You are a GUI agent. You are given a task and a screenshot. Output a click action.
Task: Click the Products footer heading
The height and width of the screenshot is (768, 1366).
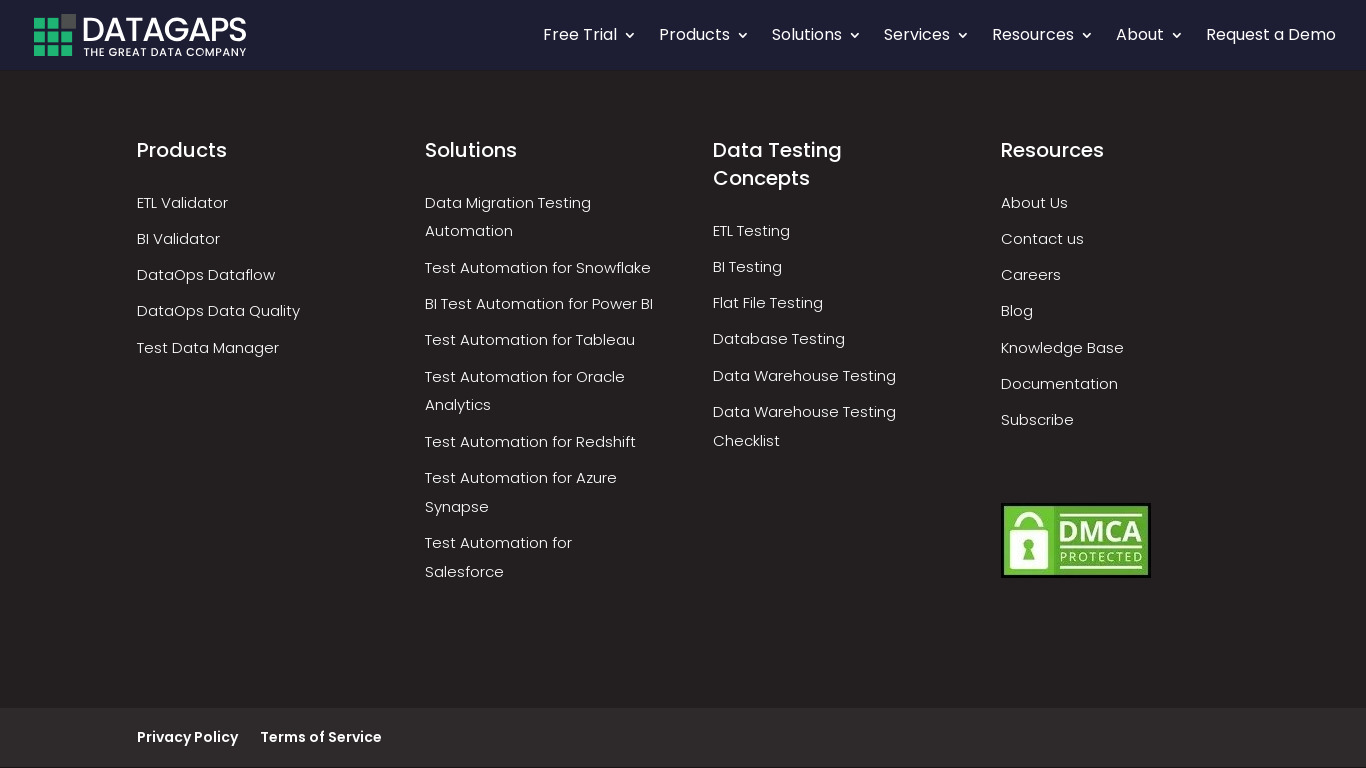click(182, 150)
